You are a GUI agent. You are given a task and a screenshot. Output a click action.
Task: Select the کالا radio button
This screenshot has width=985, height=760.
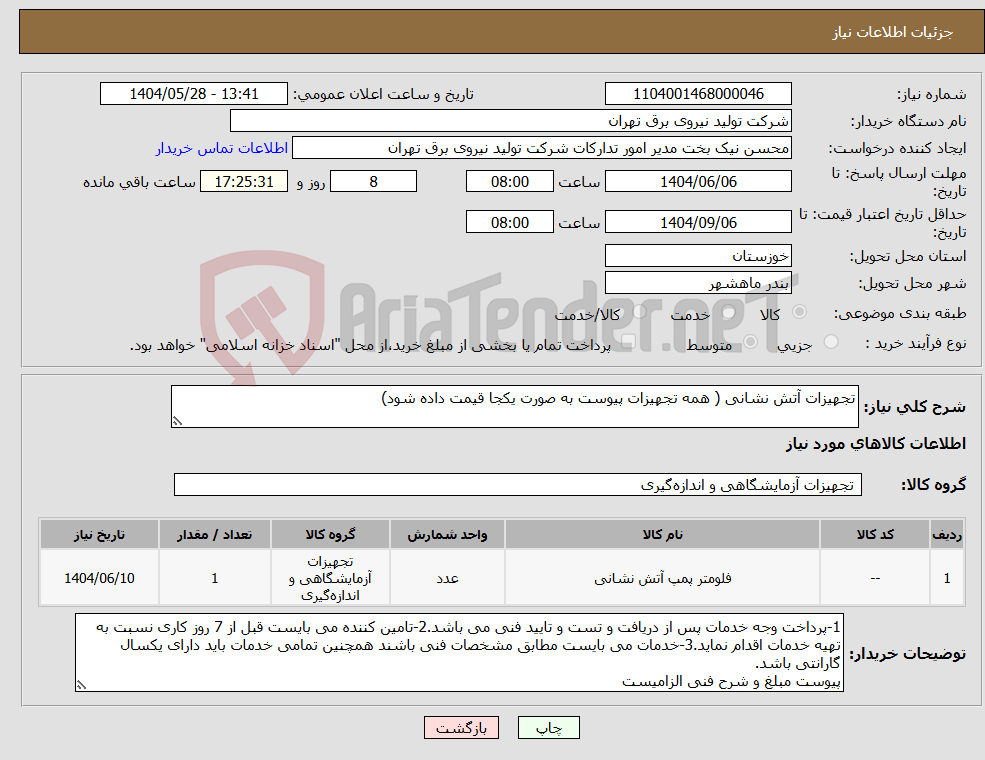click(x=800, y=312)
